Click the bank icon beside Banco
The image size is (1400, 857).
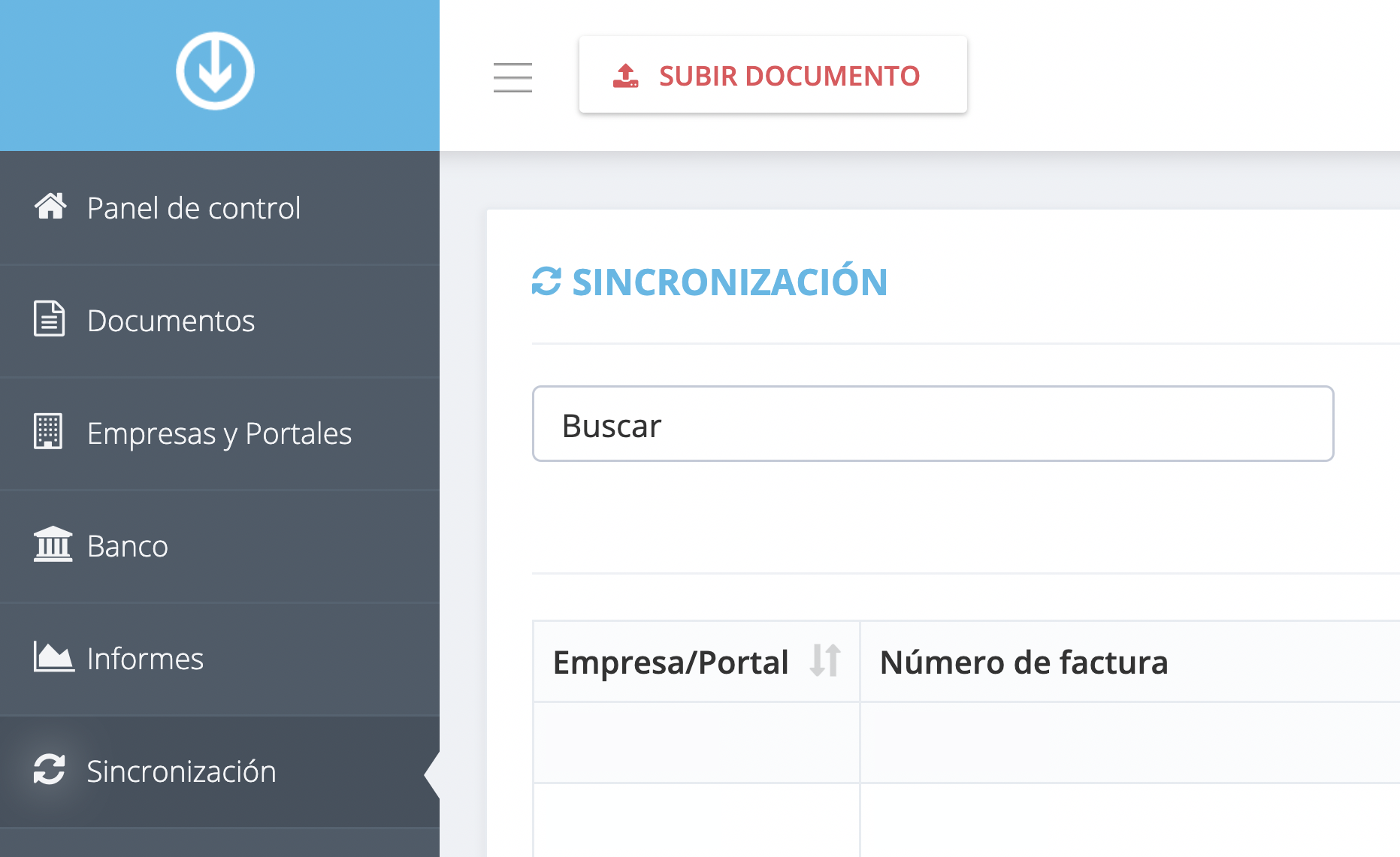(x=53, y=545)
